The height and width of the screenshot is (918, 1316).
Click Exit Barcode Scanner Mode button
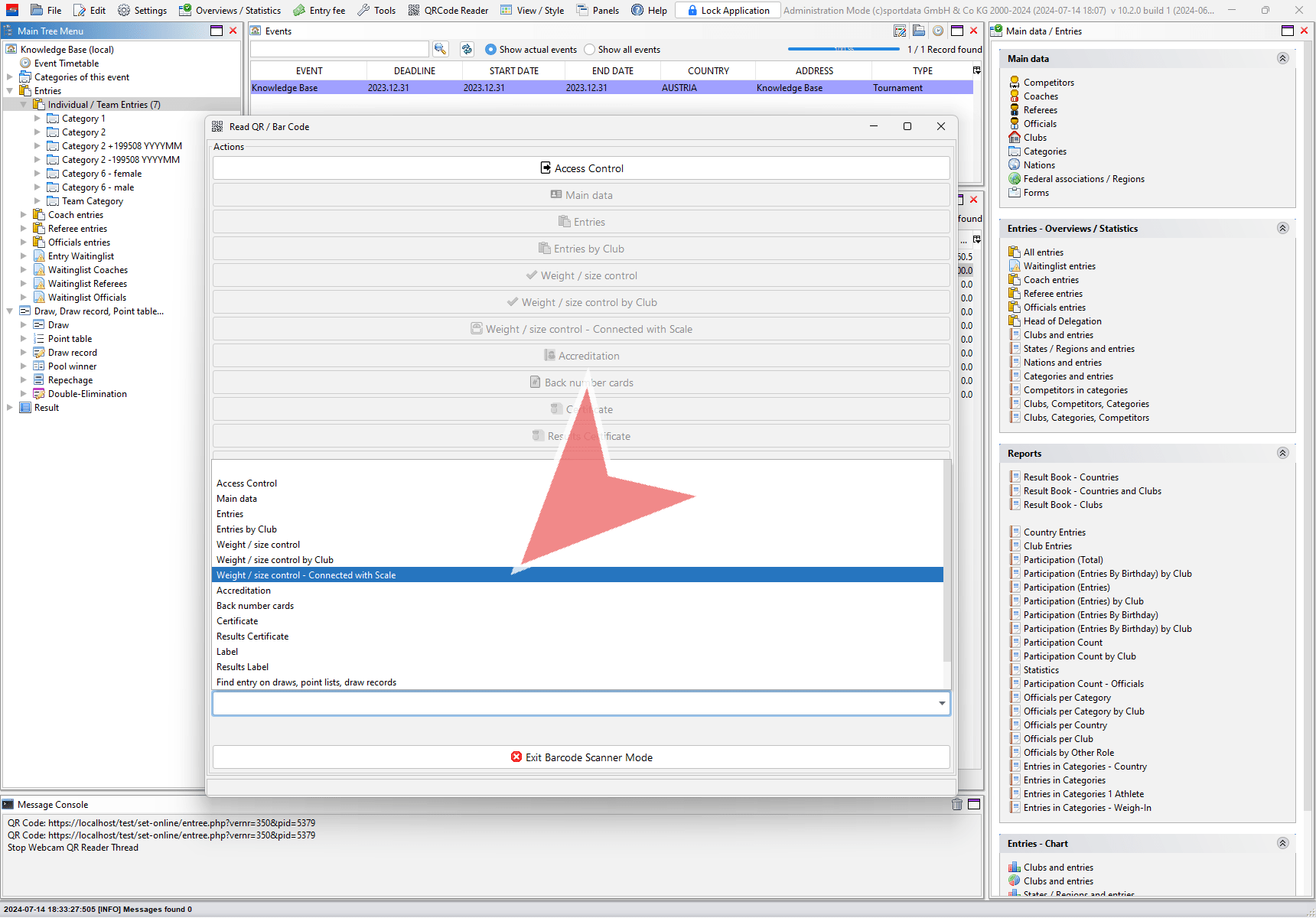(581, 757)
